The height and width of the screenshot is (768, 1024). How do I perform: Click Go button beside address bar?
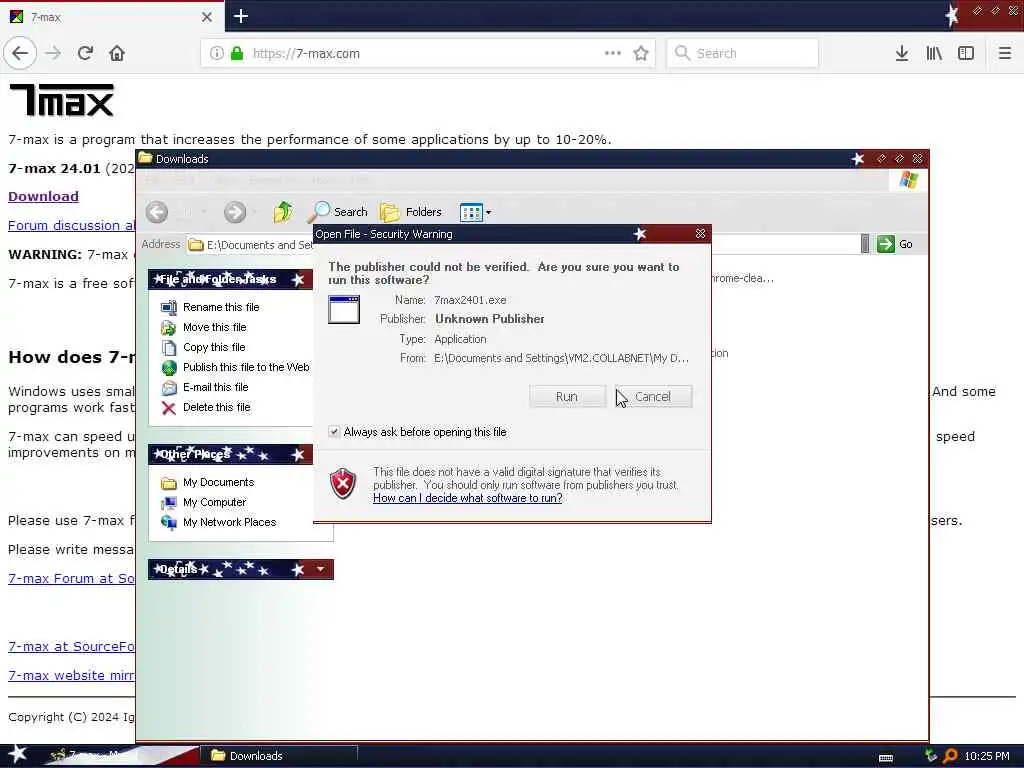click(x=895, y=244)
